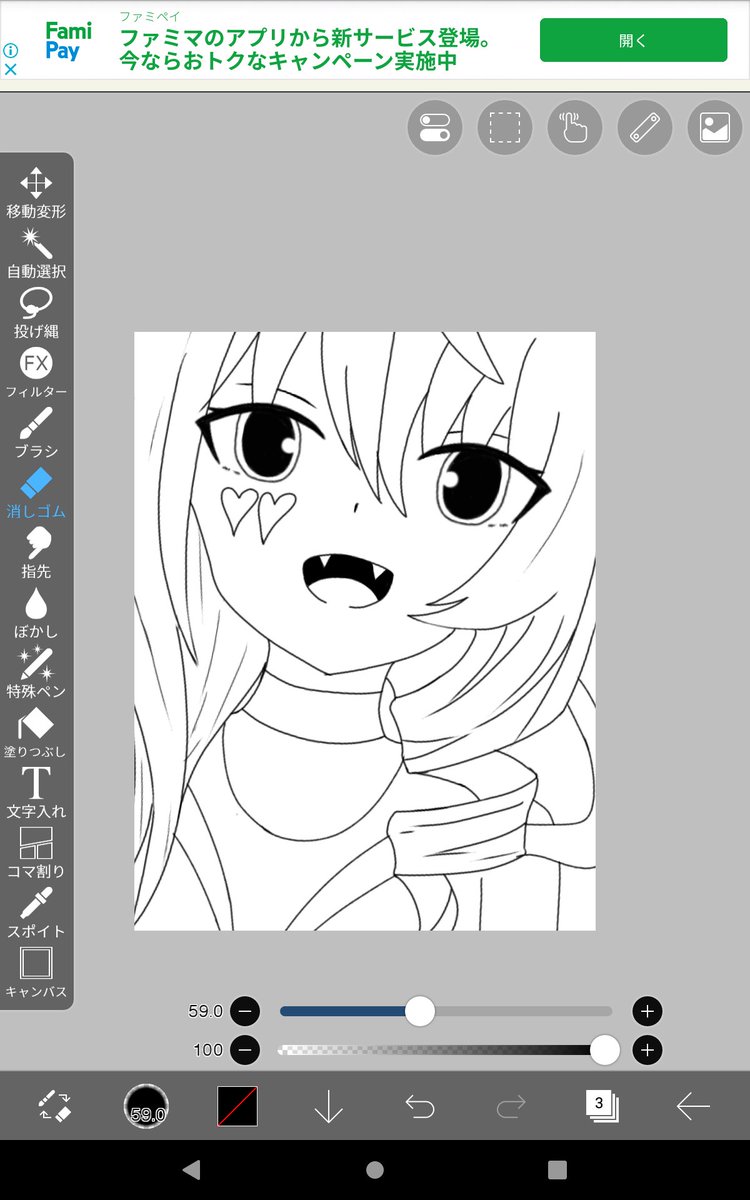Increase opacity with plus button
The height and width of the screenshot is (1200, 750).
click(647, 1050)
